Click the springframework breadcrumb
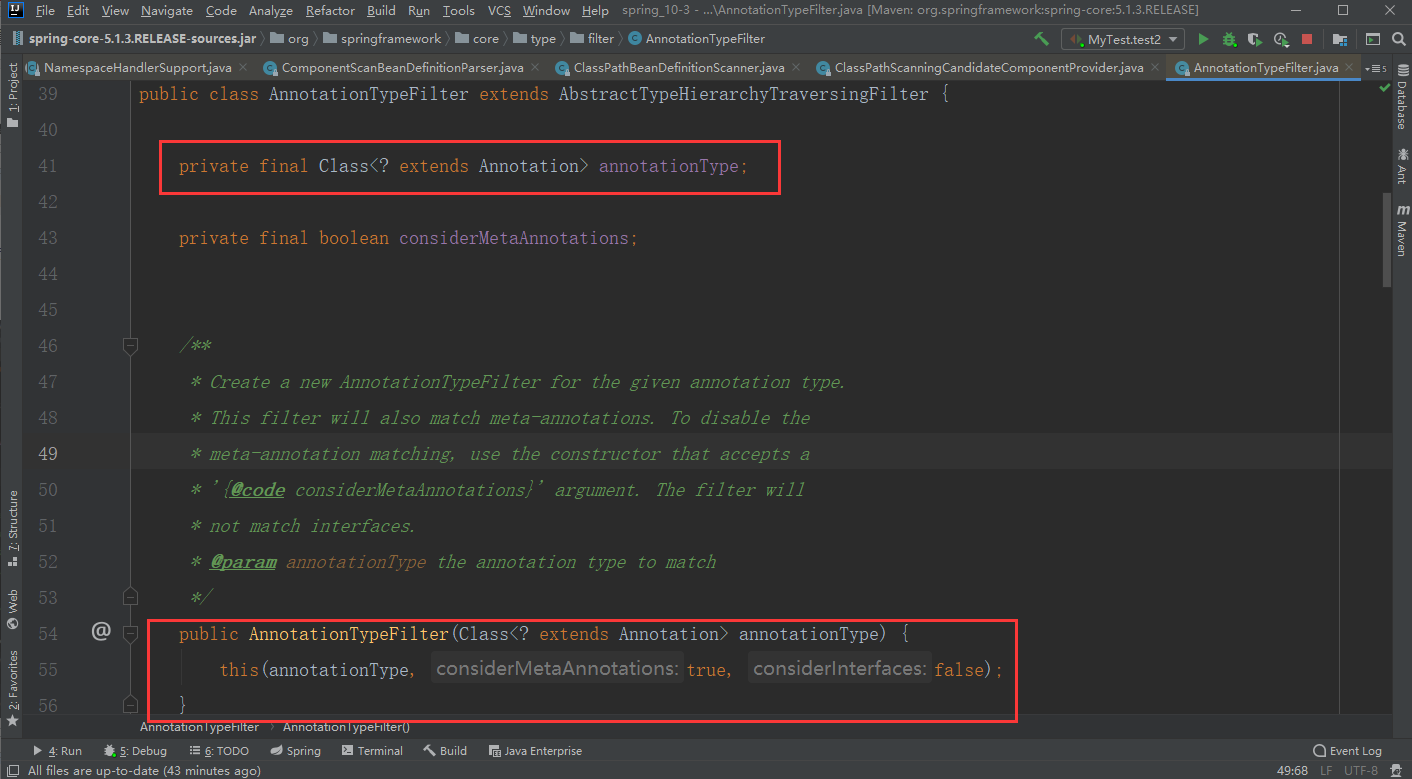Screen dimensions: 1412x779 pos(381,39)
